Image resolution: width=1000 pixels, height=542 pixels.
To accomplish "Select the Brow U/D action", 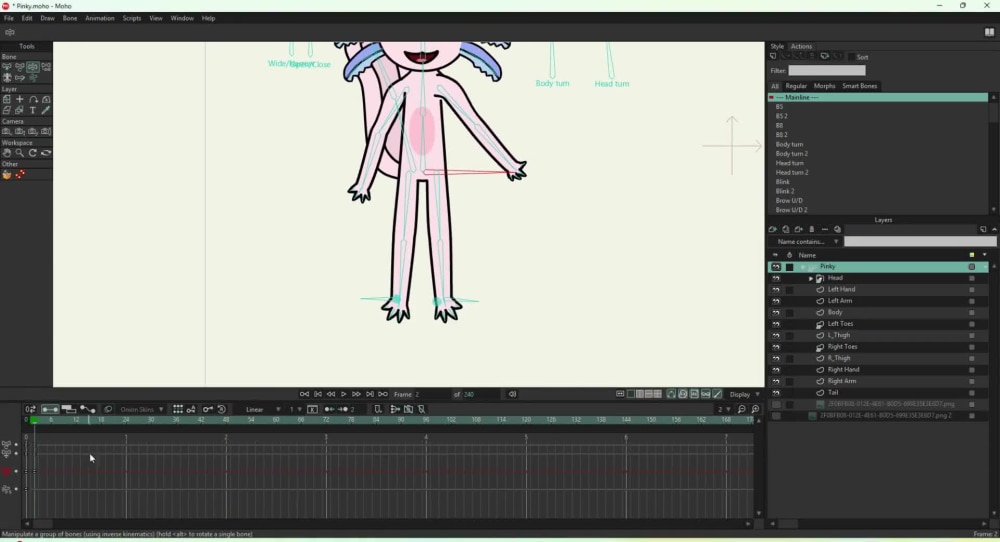I will [789, 200].
